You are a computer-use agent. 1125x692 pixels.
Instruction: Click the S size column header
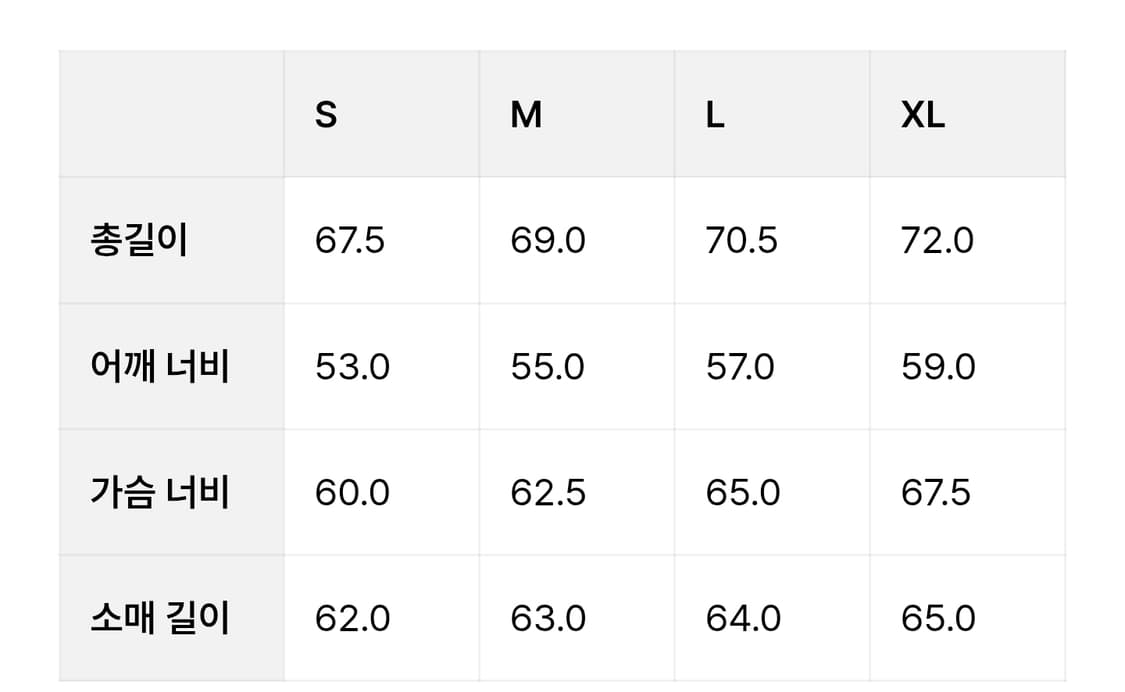pos(326,116)
